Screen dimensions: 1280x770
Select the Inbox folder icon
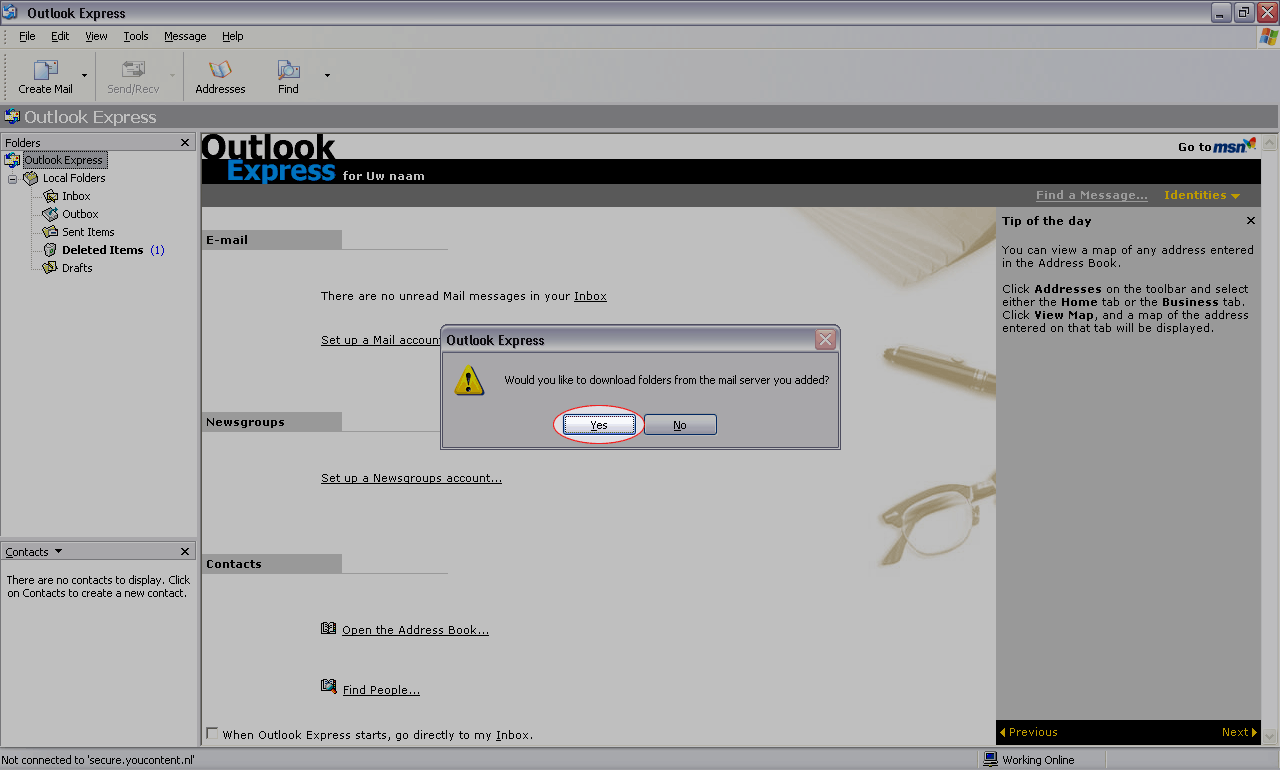pyautogui.click(x=50, y=196)
